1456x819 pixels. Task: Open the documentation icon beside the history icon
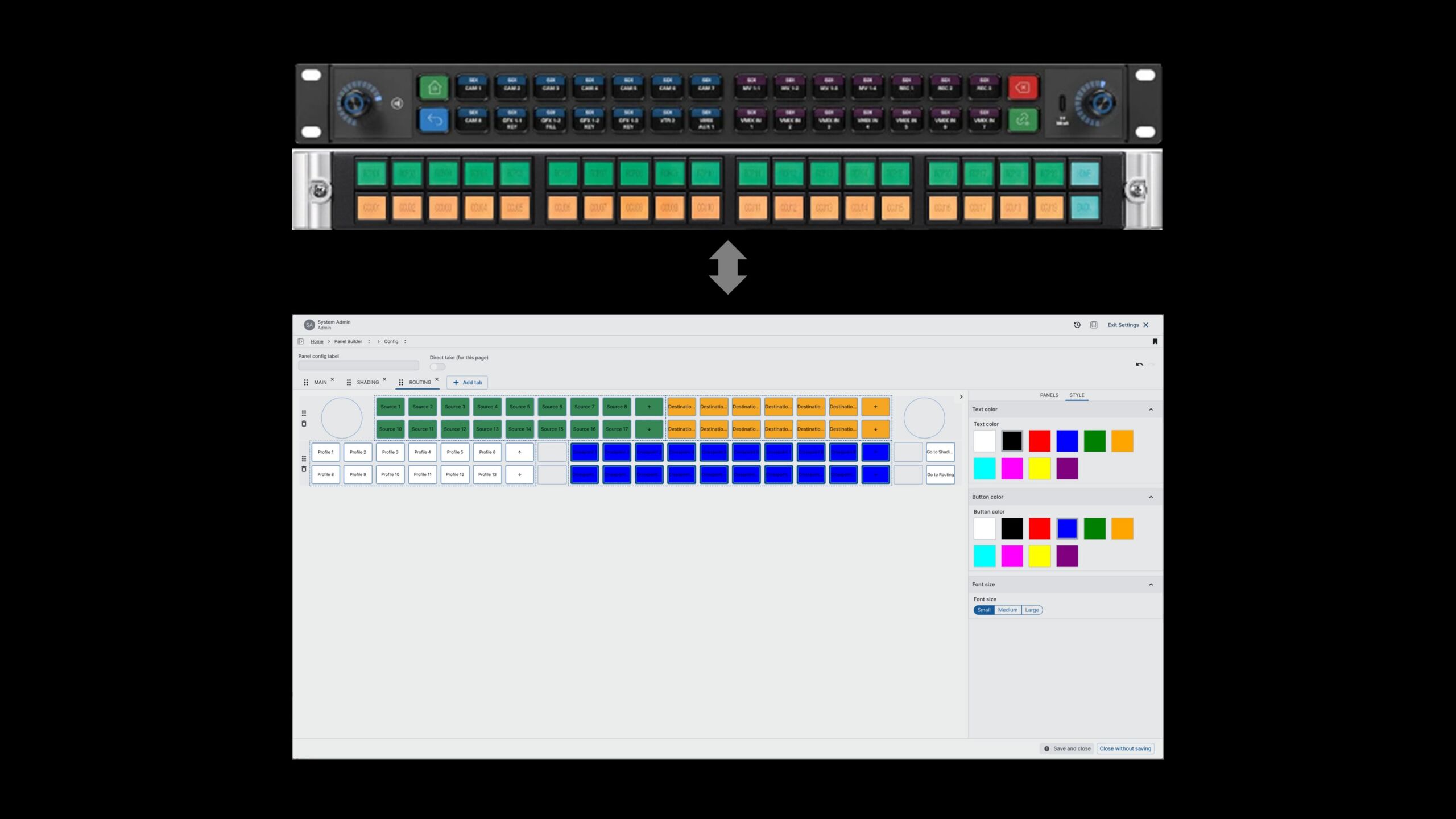point(1094,325)
